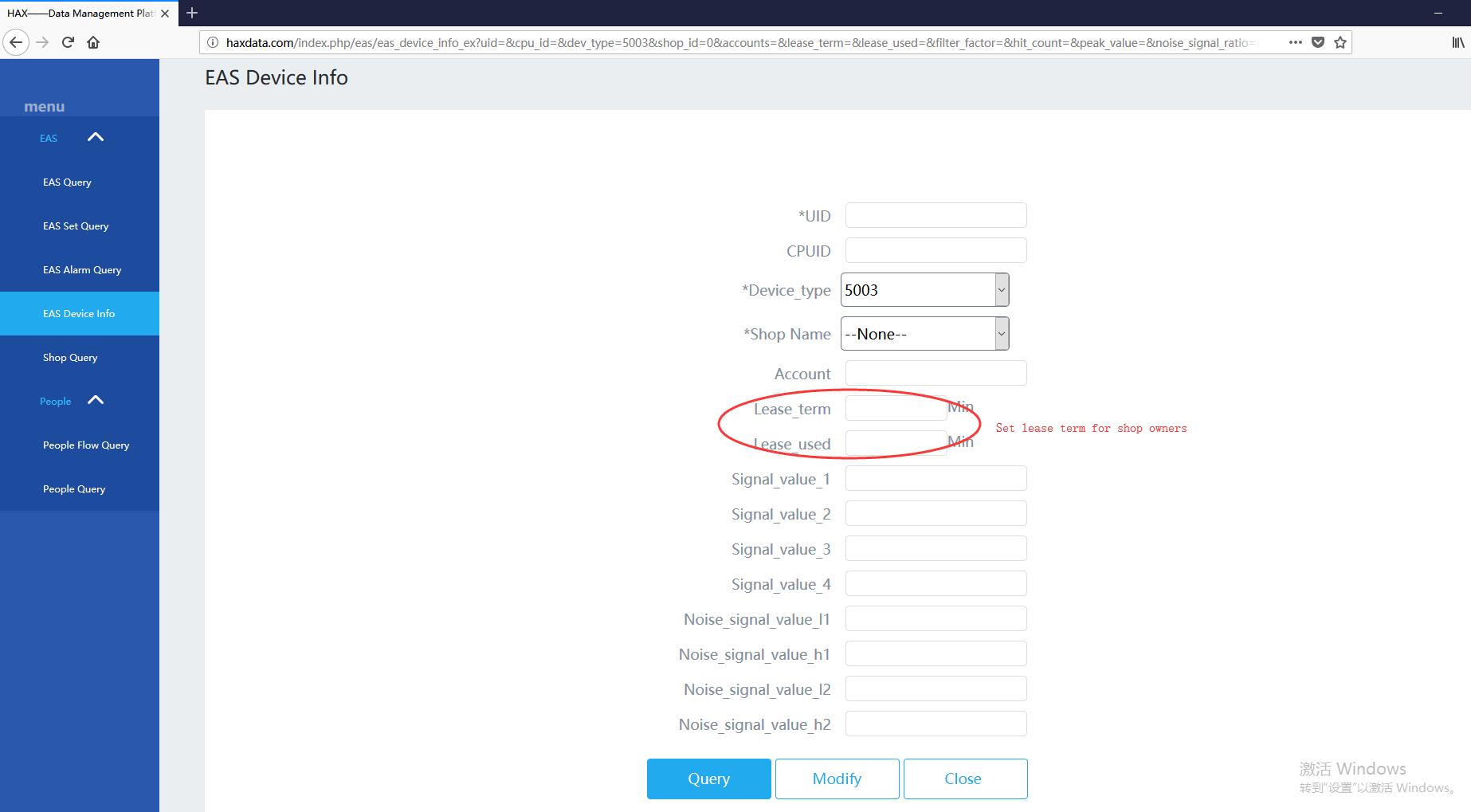1471x812 pixels.
Task: Close the HAX Data Management tab
Action: [x=165, y=14]
